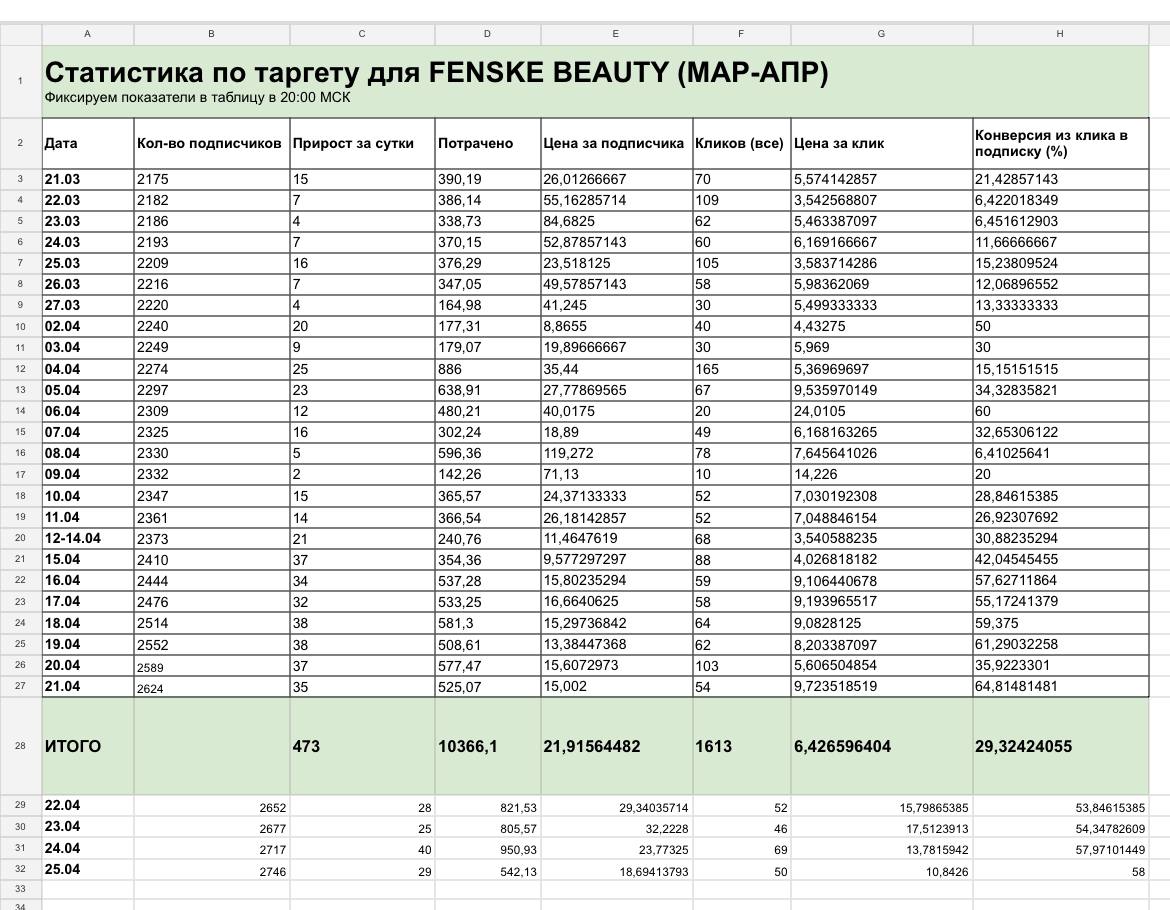1170x910 pixels.
Task: Click the 'Прирост за сутки' header cell
Action: coord(363,143)
